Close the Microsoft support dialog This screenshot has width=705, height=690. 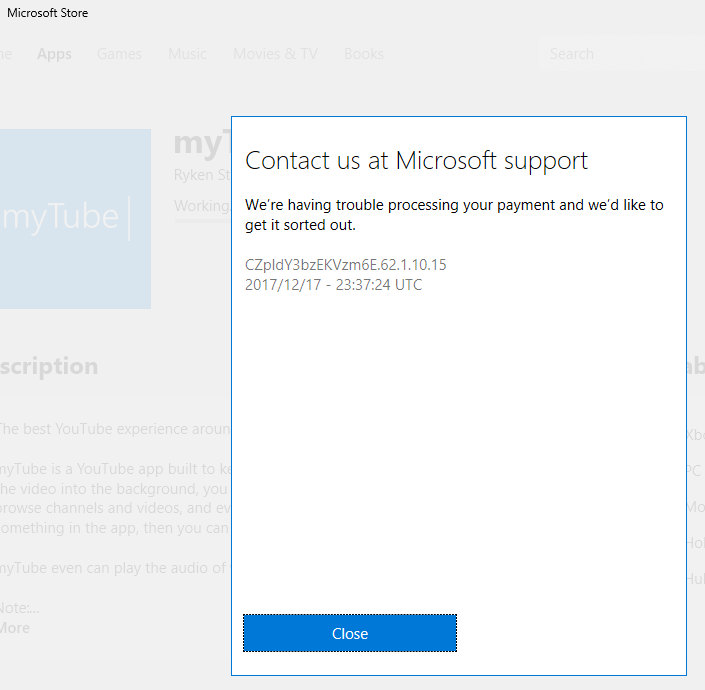[x=350, y=633]
